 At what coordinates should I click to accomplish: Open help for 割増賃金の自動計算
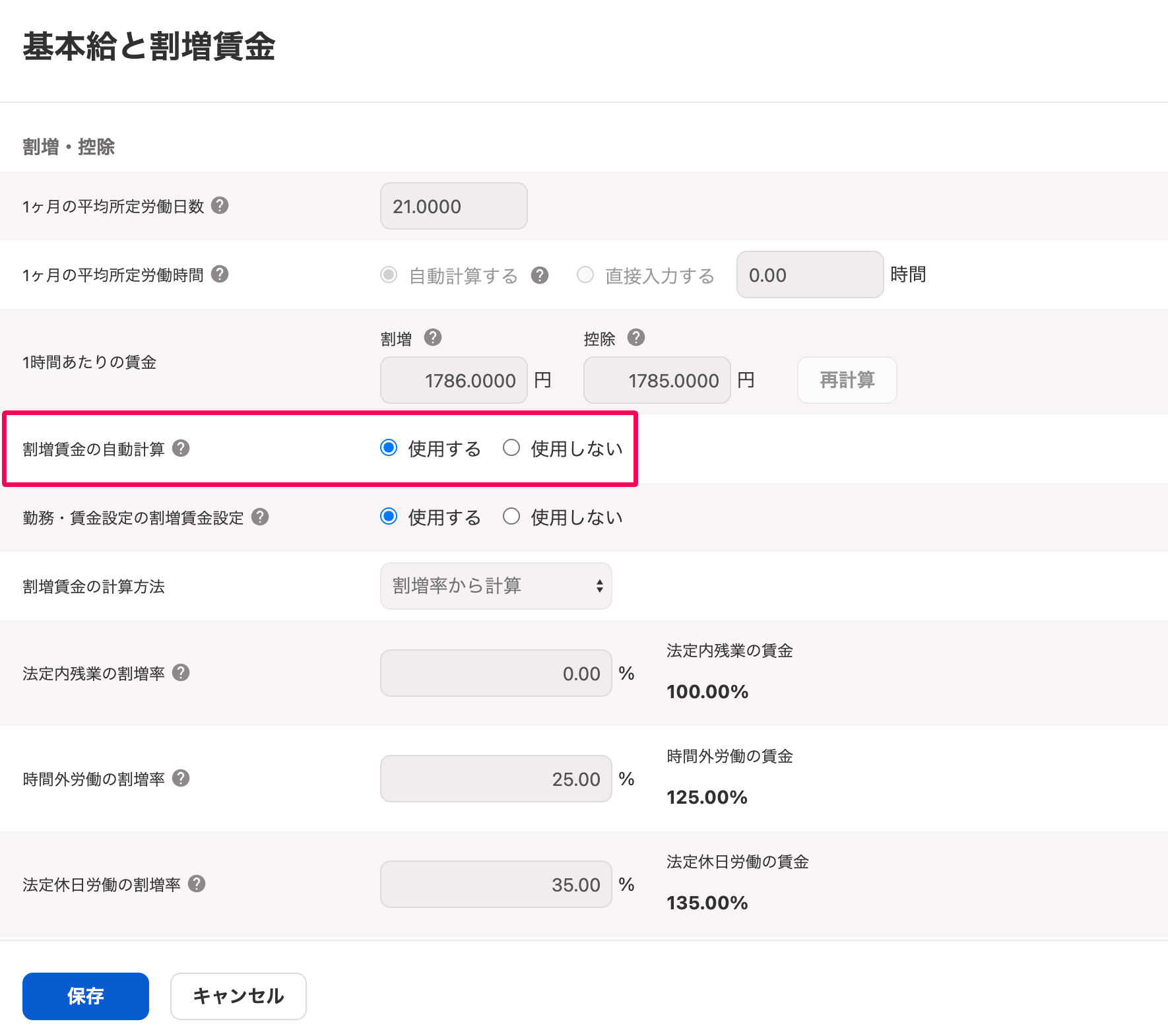tap(181, 448)
